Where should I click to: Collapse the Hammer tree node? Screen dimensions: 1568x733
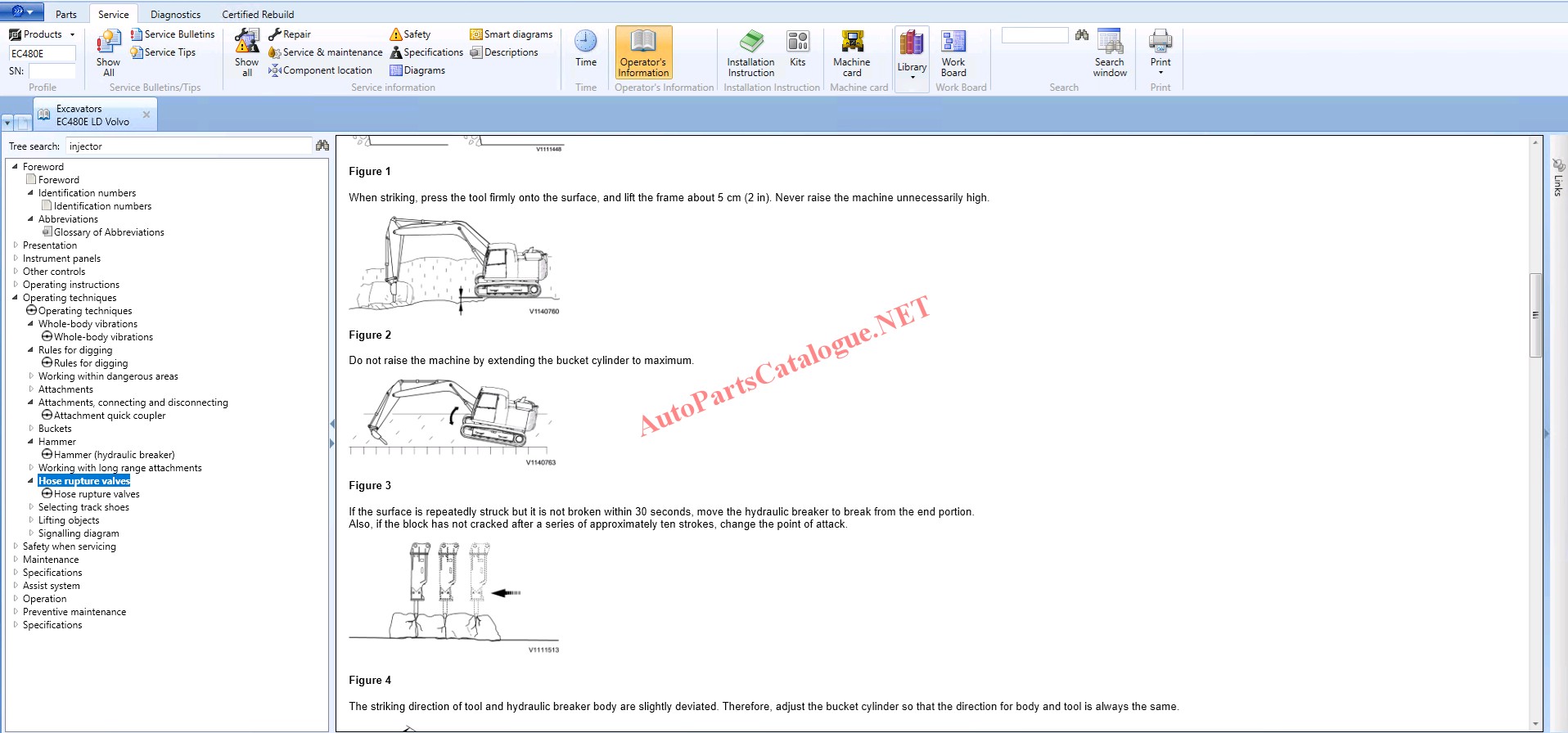31,442
